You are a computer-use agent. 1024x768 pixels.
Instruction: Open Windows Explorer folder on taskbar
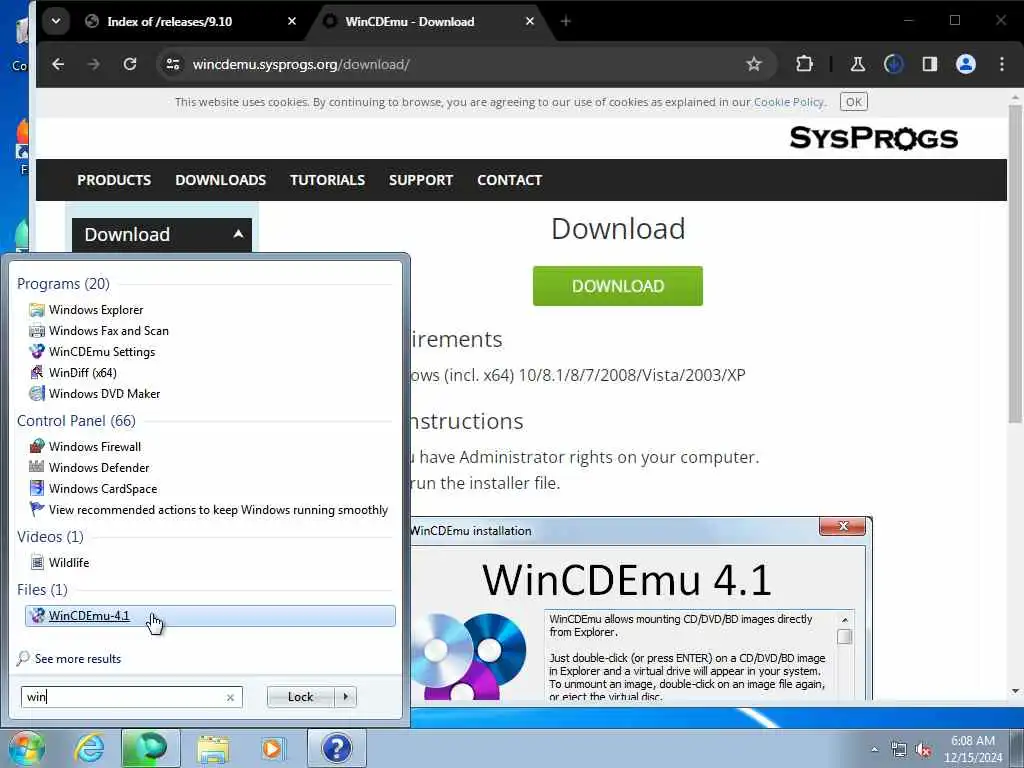(213, 748)
